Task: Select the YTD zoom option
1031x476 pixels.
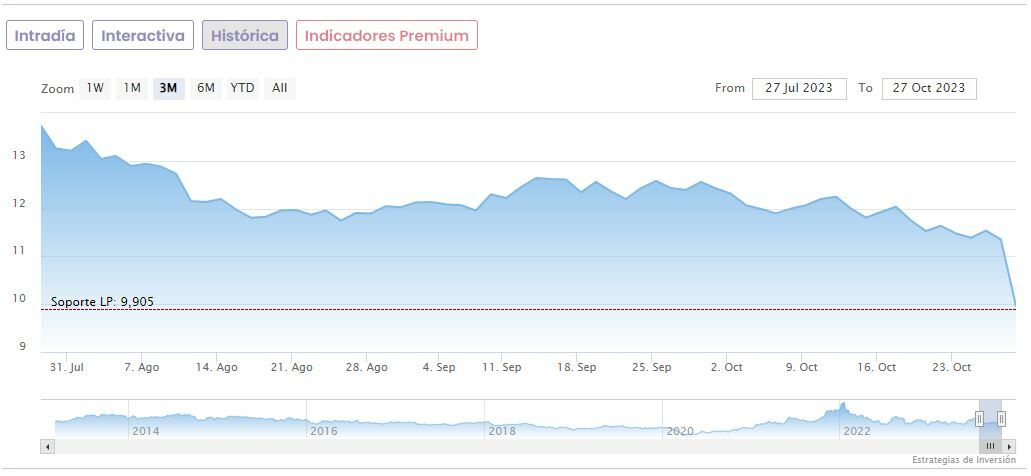Action: (243, 88)
